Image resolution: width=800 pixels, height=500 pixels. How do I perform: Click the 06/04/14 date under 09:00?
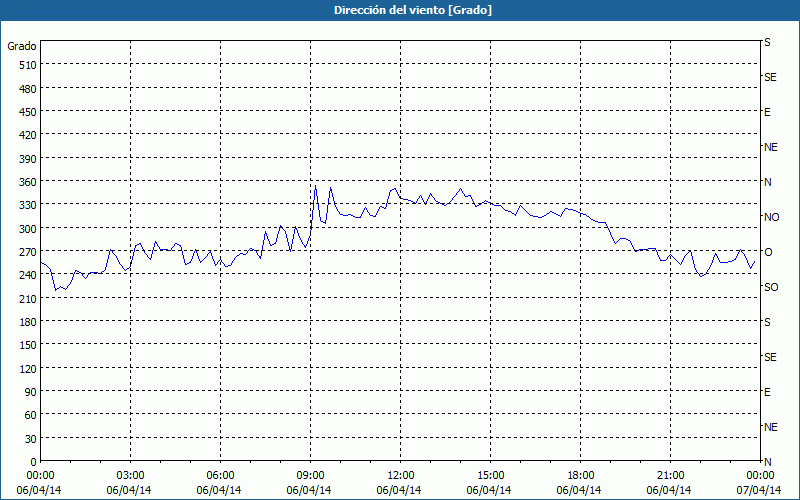309,490
